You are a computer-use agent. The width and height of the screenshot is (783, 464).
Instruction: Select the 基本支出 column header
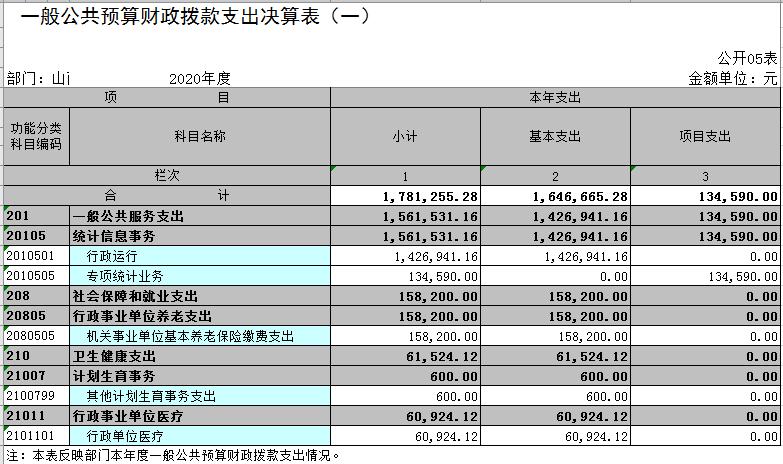pos(555,136)
